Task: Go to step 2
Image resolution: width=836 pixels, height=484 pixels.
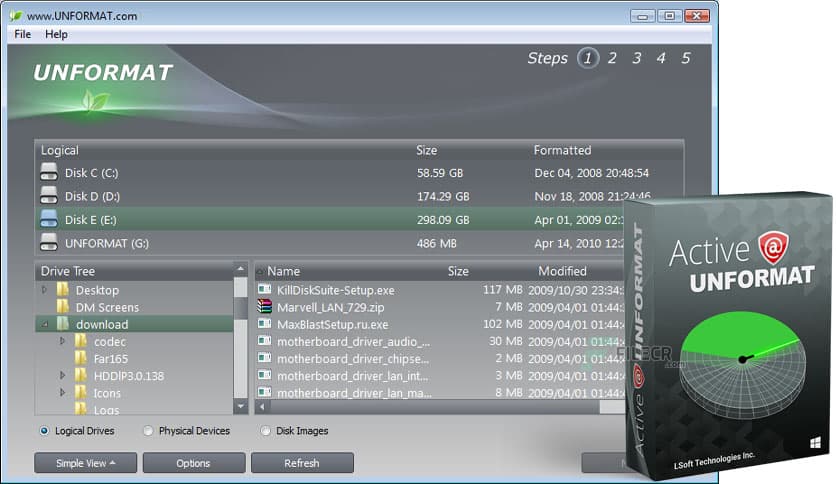Action: pyautogui.click(x=612, y=58)
